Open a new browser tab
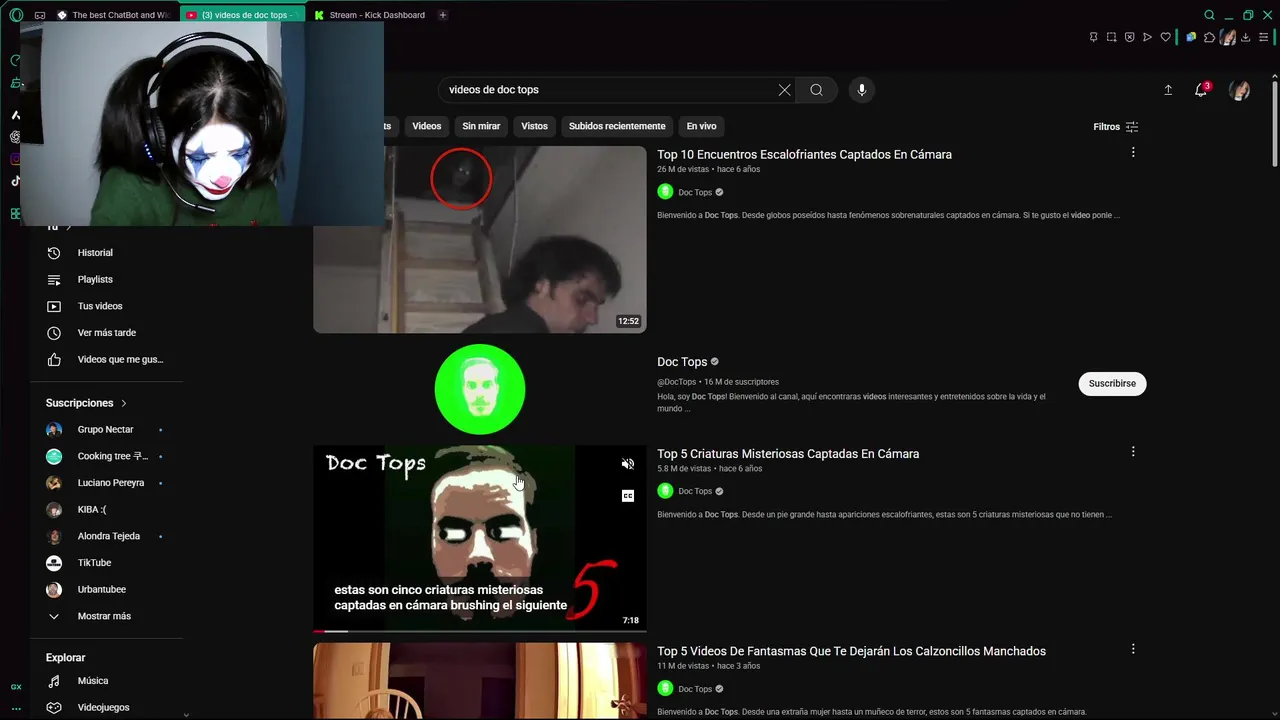The height and width of the screenshot is (720, 1280). pyautogui.click(x=442, y=15)
